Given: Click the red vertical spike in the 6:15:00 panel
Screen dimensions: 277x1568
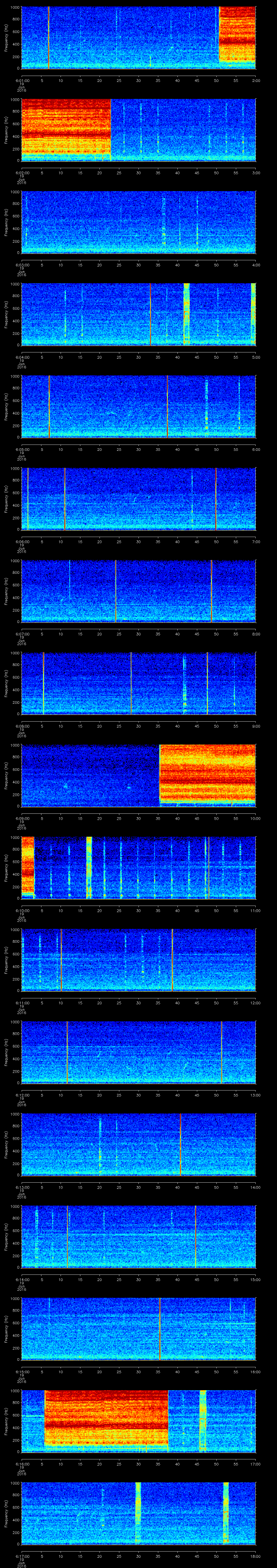Looking at the screenshot, I should [160, 1329].
